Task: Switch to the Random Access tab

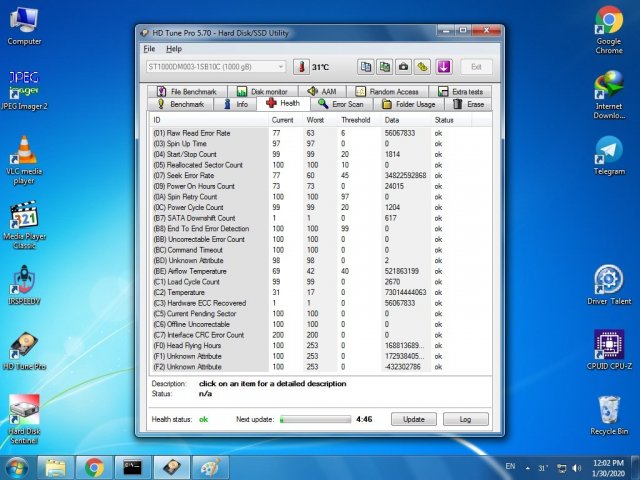Action: click(x=393, y=91)
